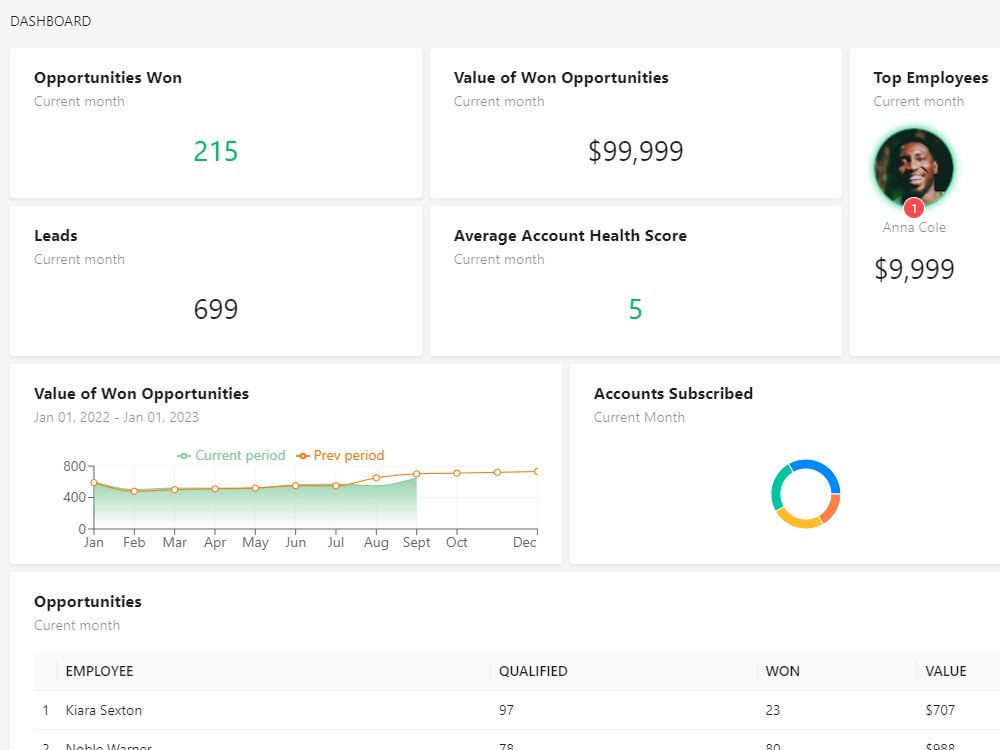Image resolution: width=1000 pixels, height=750 pixels.
Task: Toggle the Prev period legend item
Action: pos(340,455)
